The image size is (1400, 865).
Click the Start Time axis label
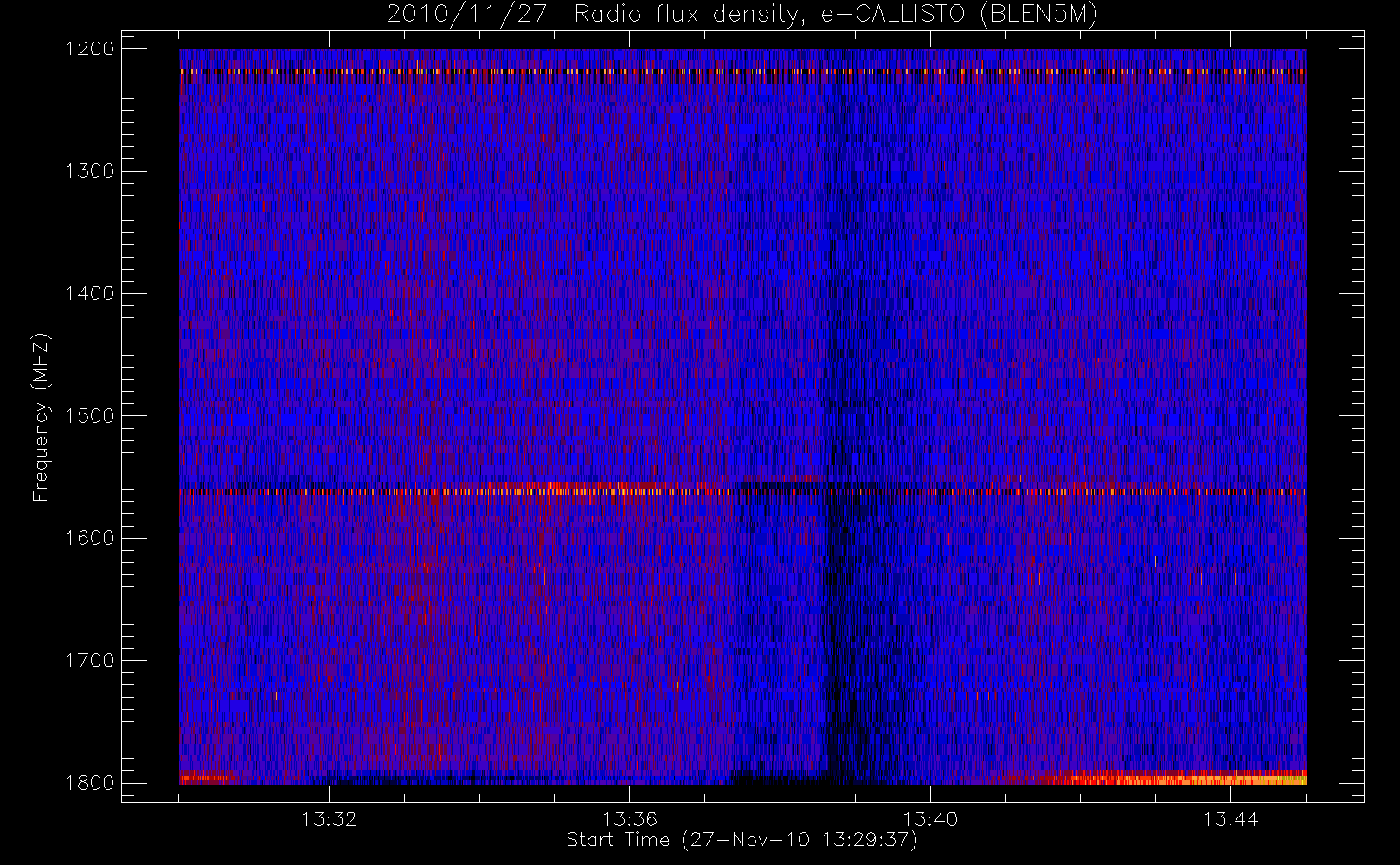742,840
